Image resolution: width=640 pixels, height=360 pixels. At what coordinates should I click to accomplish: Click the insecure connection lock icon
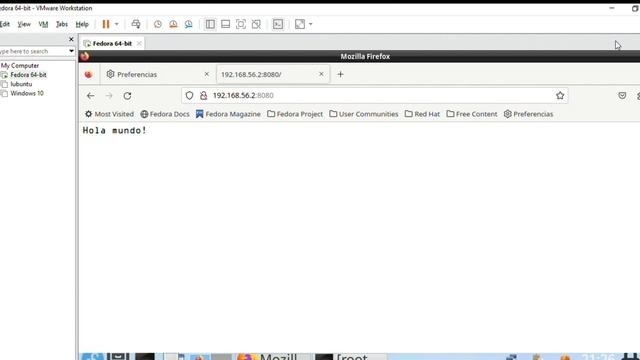204,96
